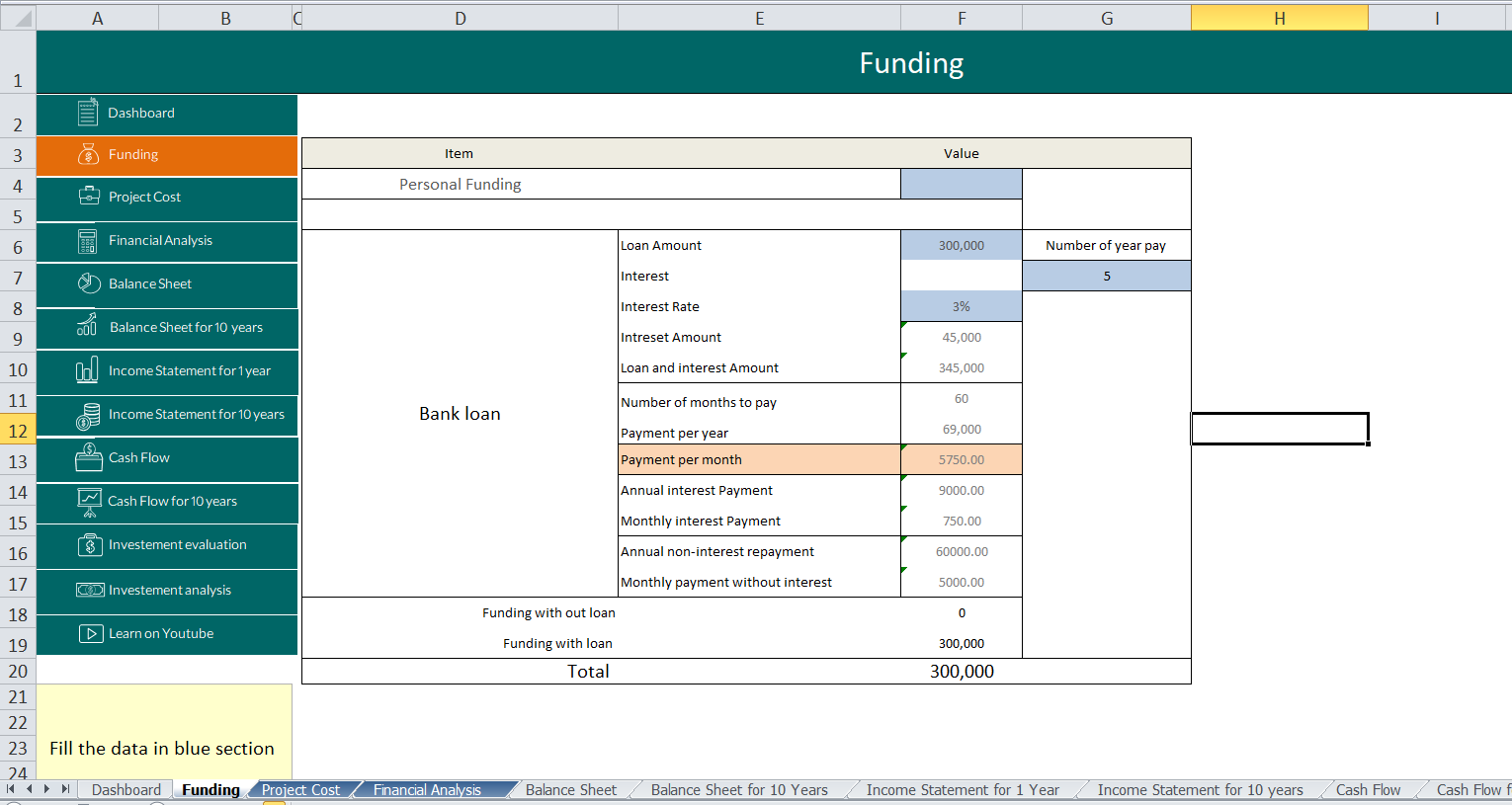Select the Income Statement for 1 year bar icon

[87, 372]
